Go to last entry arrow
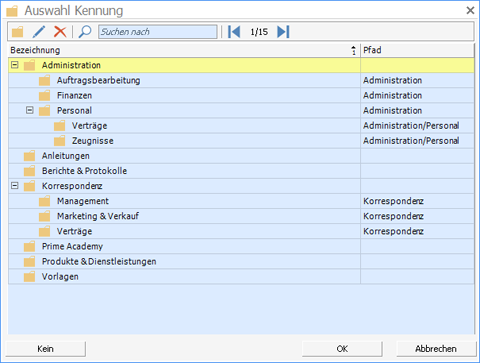480x363 pixels. 283,32
